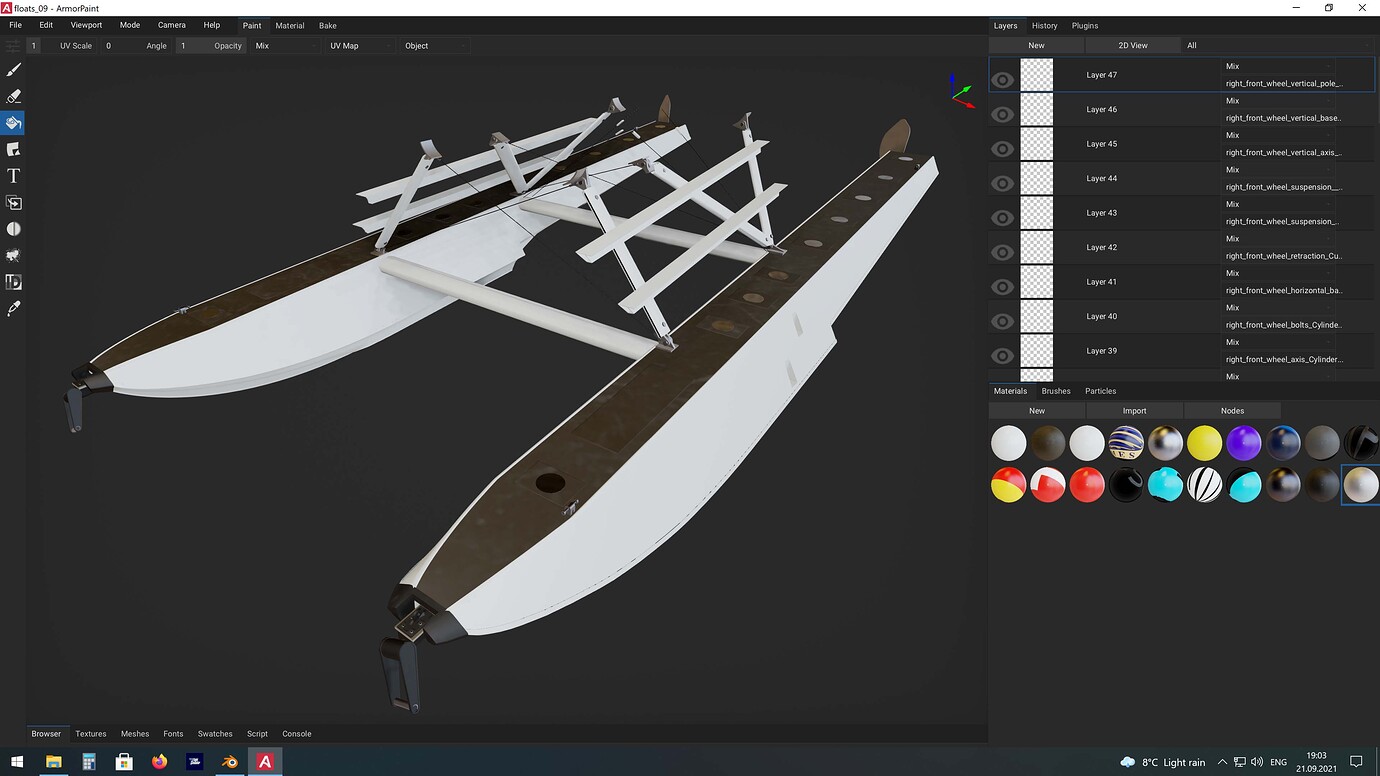Screen dimensions: 1380x776
Task: Open Blender from the taskbar
Action: [x=230, y=762]
